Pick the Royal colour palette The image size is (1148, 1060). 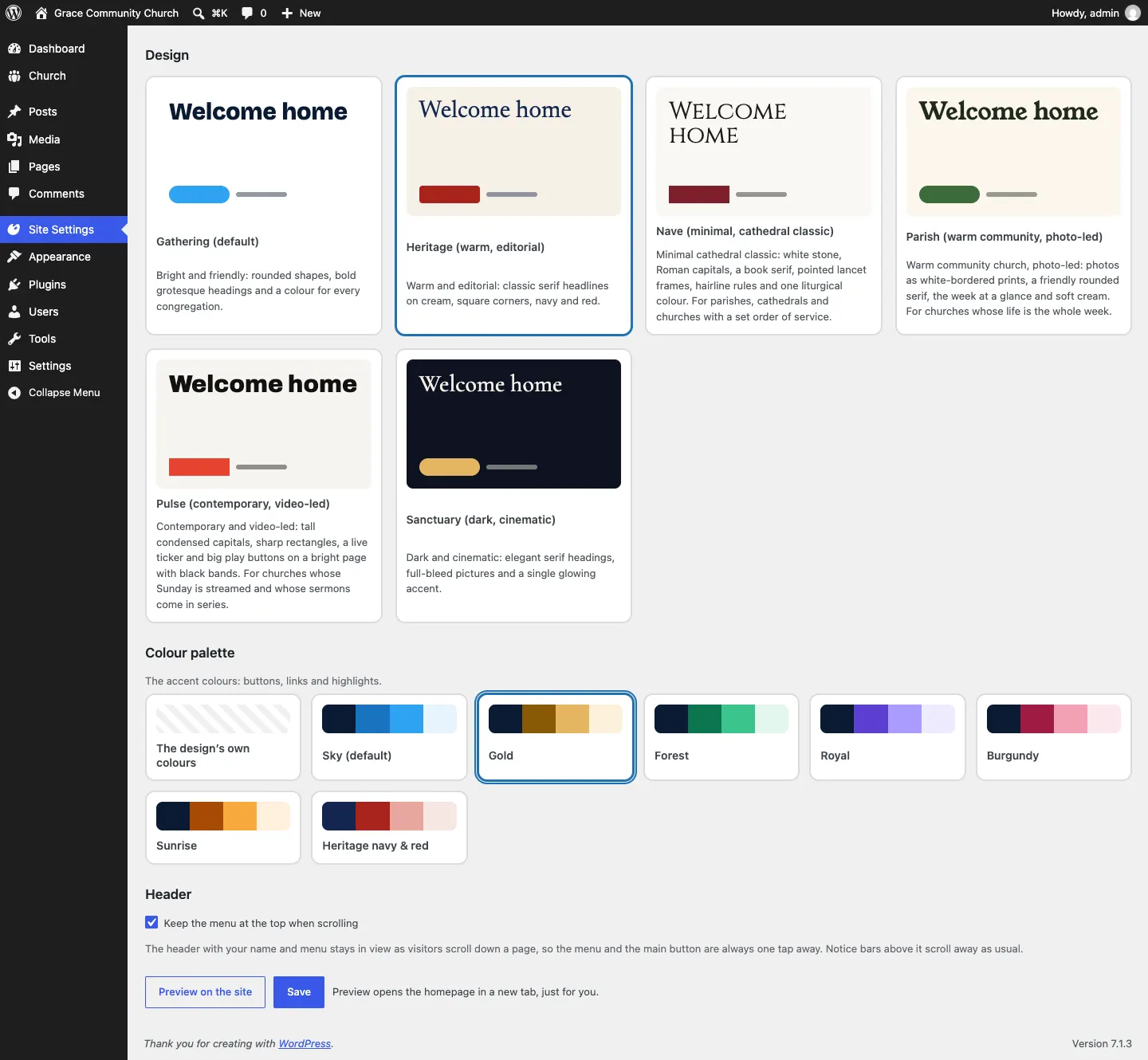pyautogui.click(x=887, y=737)
